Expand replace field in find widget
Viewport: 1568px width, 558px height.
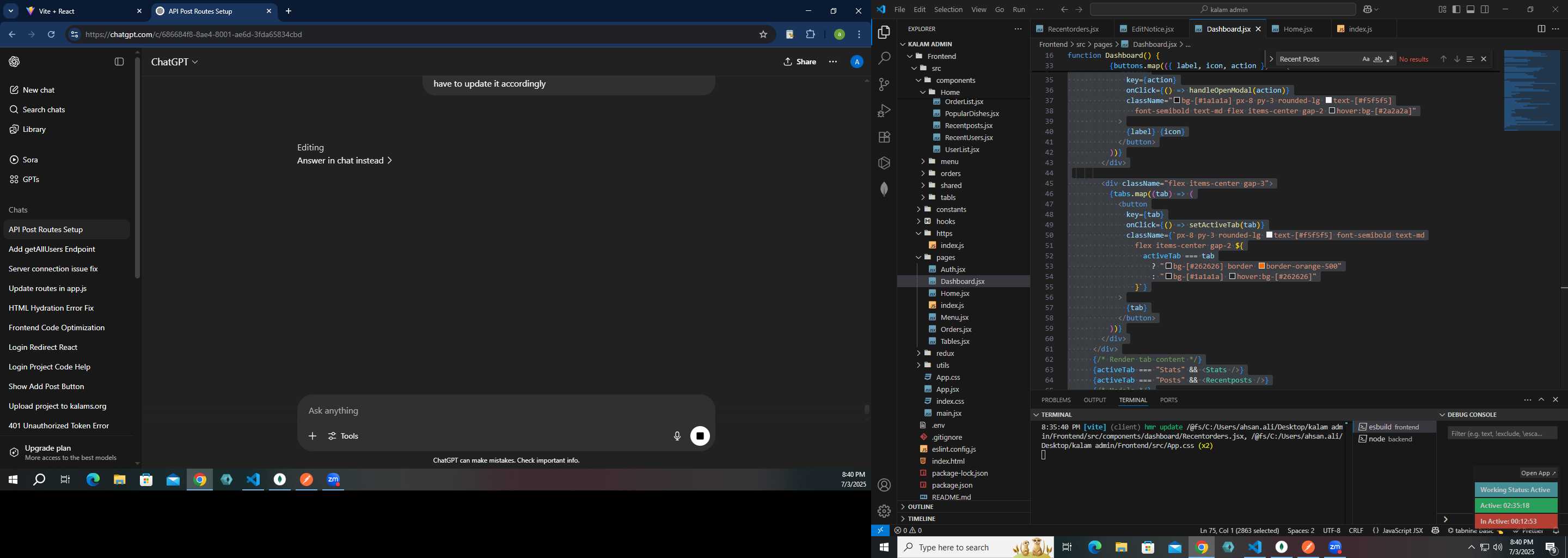click(x=1272, y=59)
